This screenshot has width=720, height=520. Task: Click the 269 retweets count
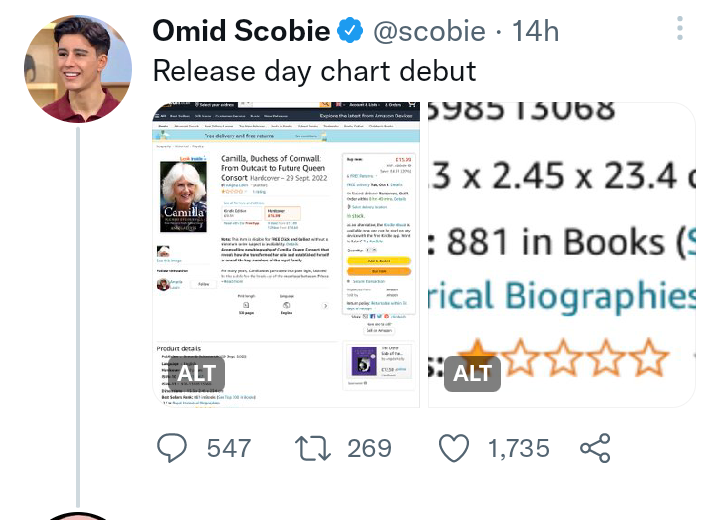coord(369,447)
